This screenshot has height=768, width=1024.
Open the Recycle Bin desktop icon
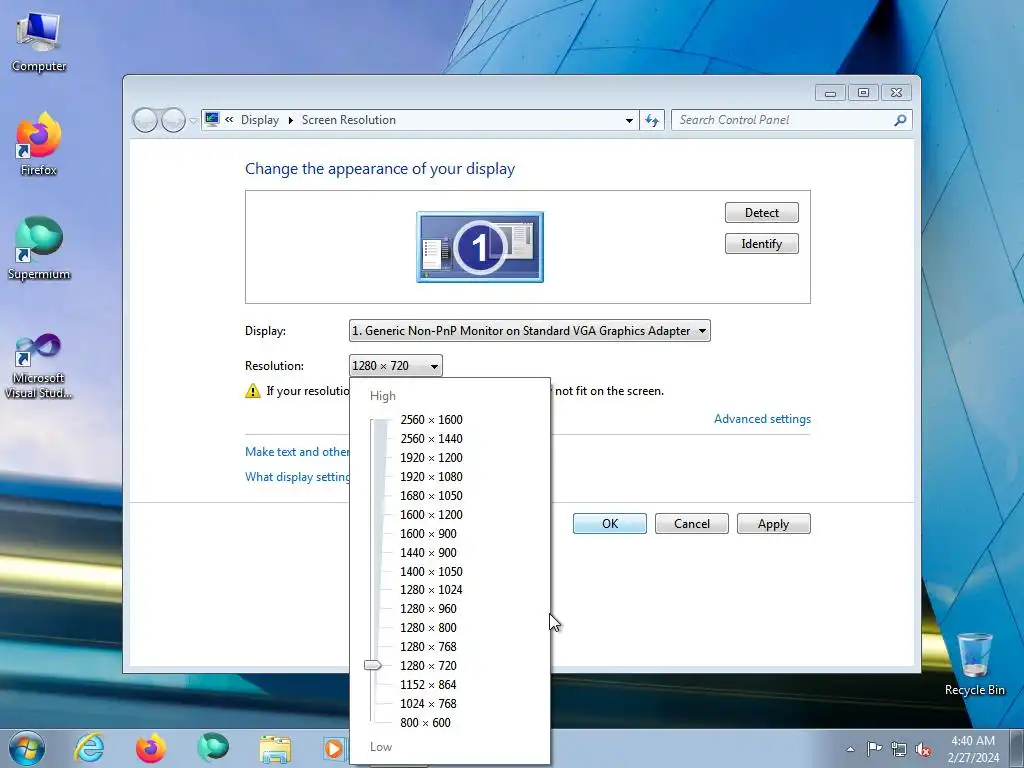[x=974, y=664]
